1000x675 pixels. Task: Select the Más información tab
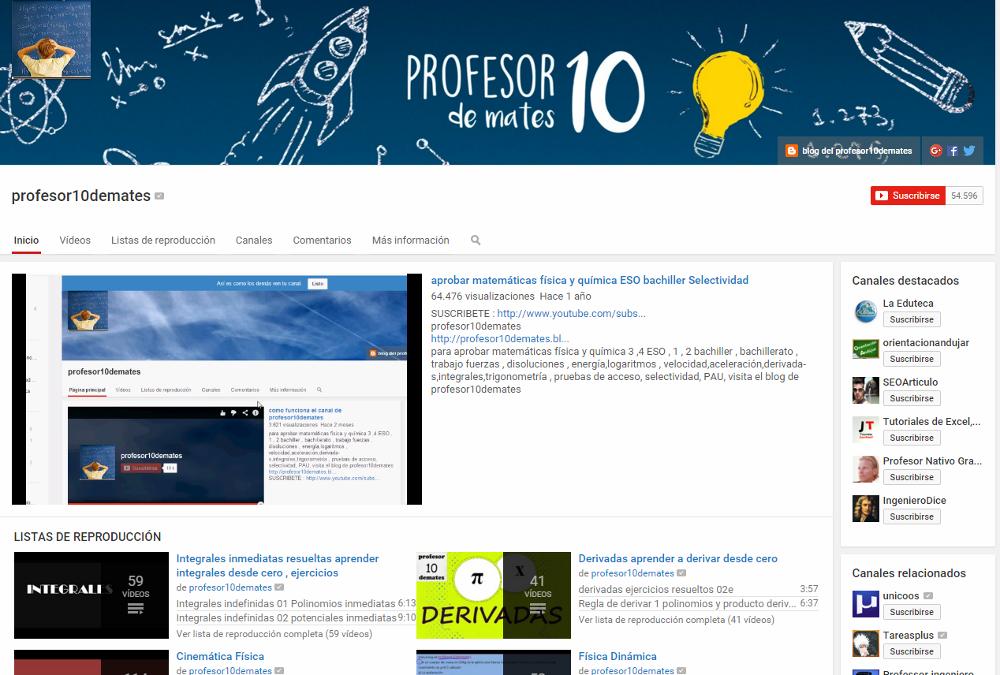tap(411, 241)
